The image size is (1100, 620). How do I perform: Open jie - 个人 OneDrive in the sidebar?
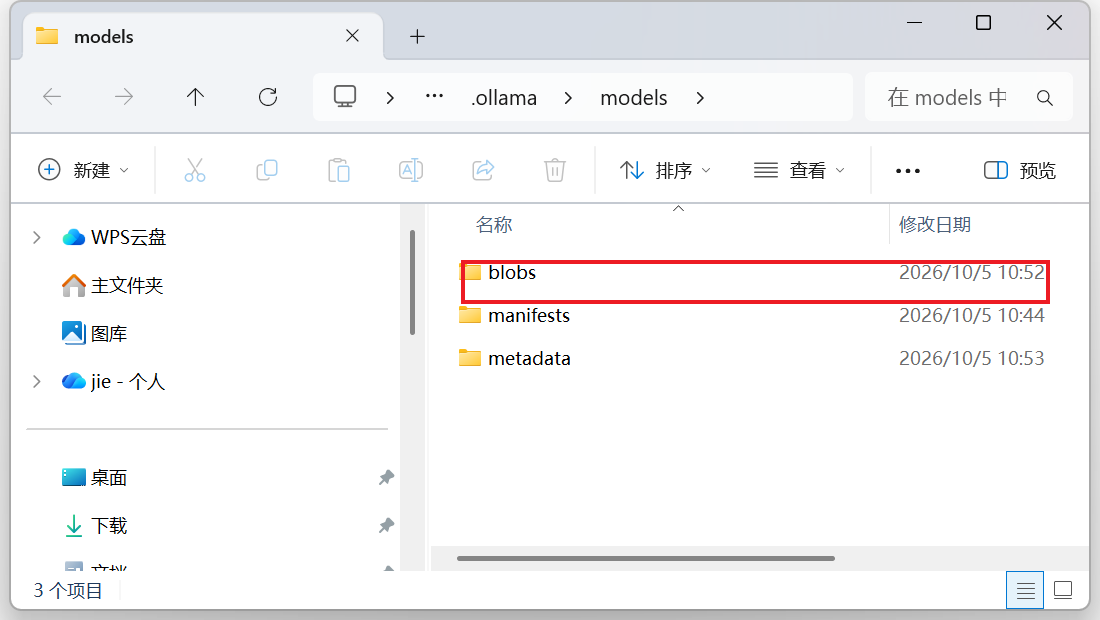[x=114, y=382]
